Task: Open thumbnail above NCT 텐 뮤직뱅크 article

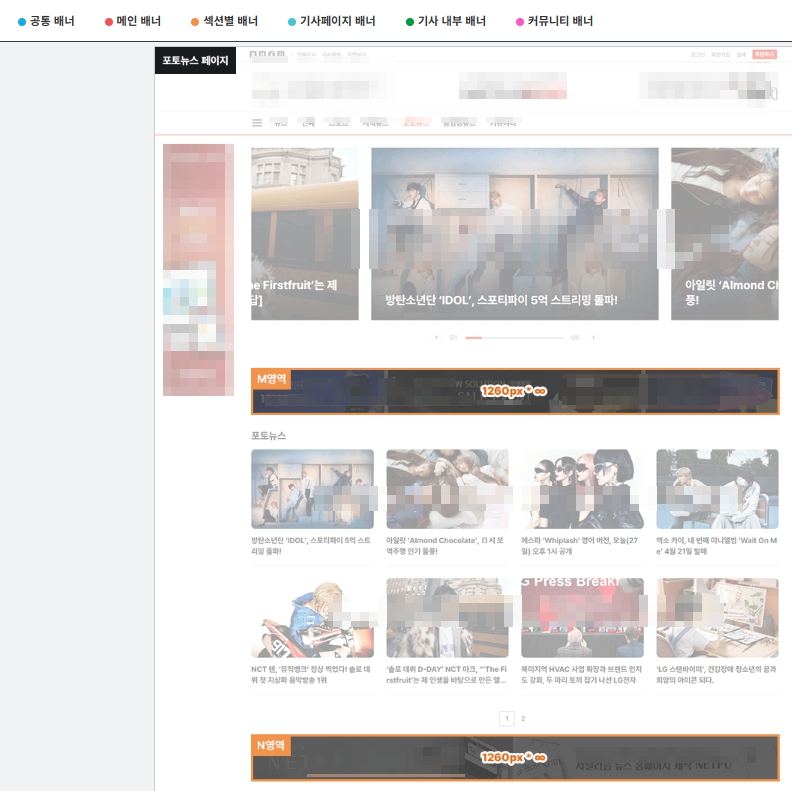Action: [x=313, y=618]
